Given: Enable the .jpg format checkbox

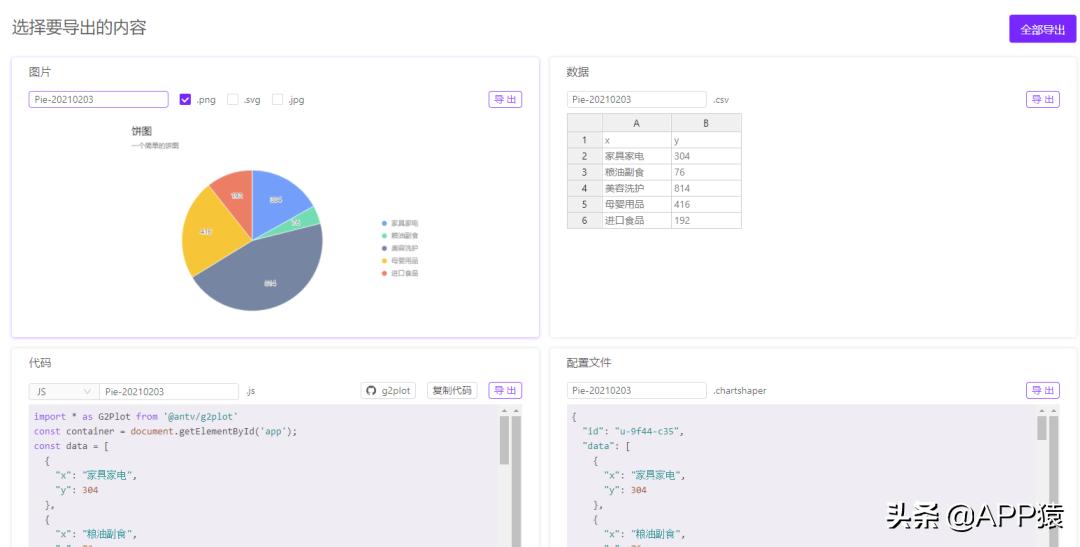Looking at the screenshot, I should pyautogui.click(x=278, y=100).
